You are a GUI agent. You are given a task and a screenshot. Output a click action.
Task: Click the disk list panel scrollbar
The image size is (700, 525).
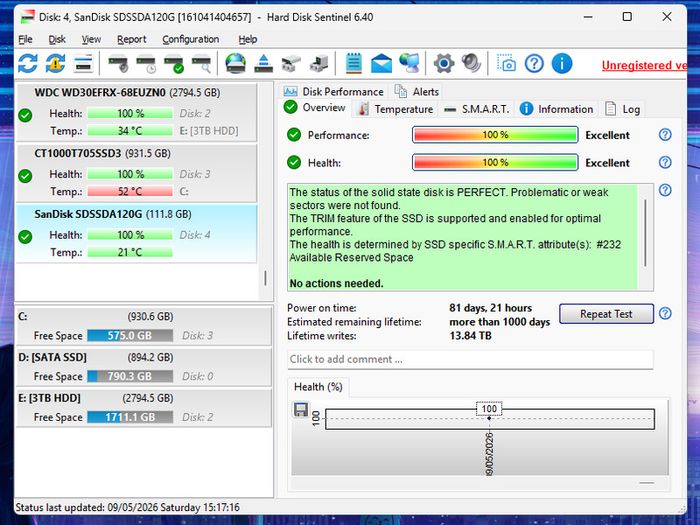265,278
